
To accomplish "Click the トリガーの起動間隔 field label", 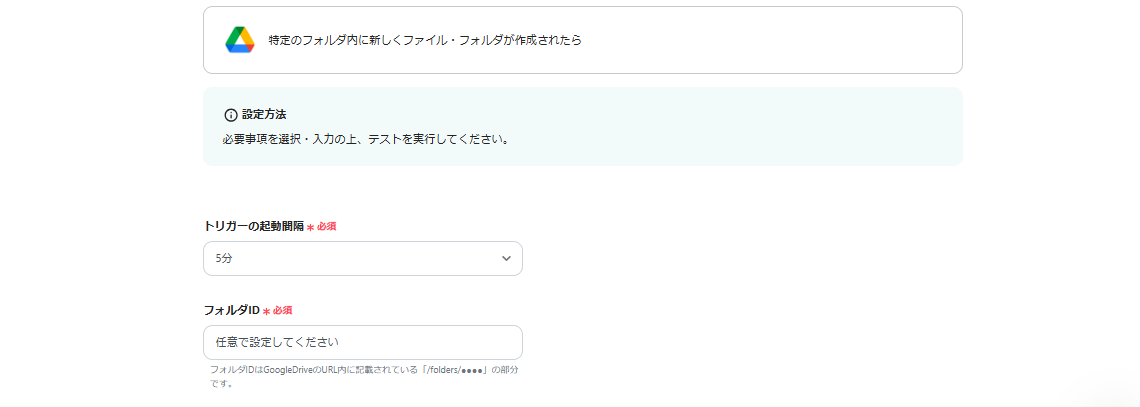I will click(x=253, y=226).
